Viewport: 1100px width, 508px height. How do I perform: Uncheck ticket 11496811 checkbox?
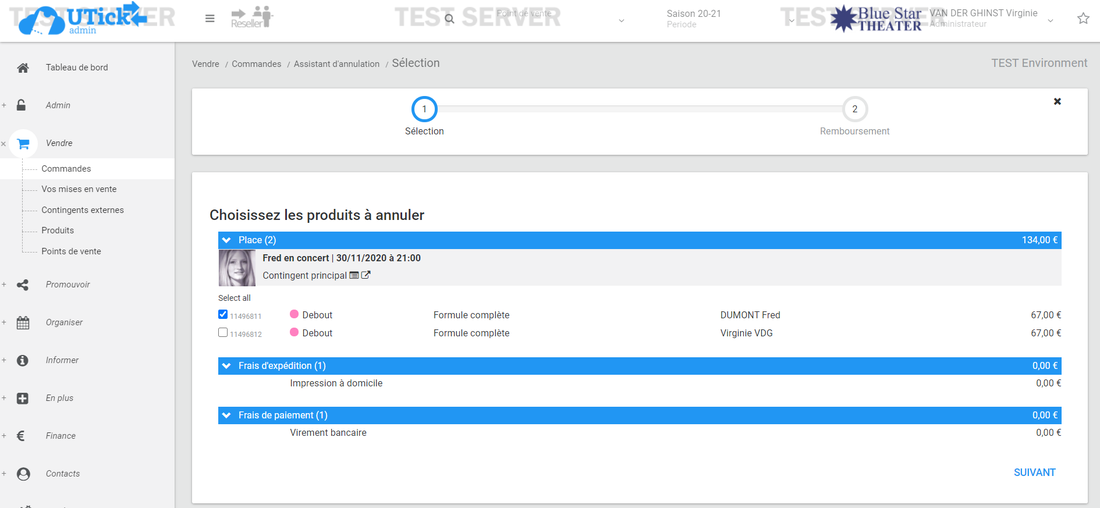click(223, 314)
